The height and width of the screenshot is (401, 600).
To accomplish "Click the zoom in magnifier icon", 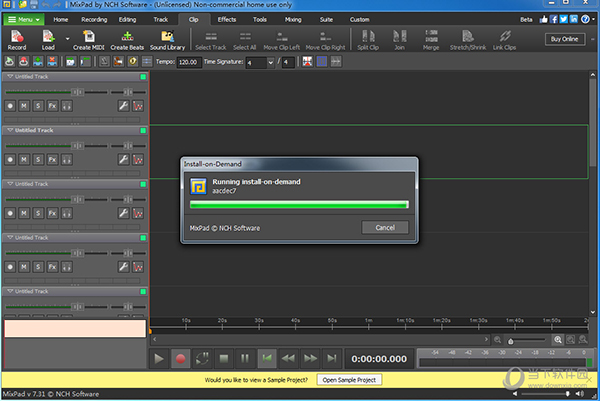I will tap(558, 339).
